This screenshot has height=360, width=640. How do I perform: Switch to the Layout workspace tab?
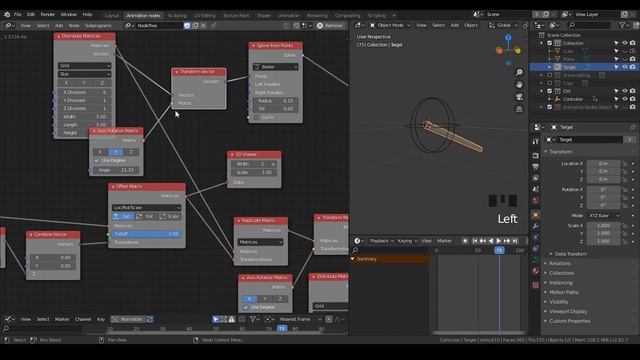pyautogui.click(x=111, y=16)
